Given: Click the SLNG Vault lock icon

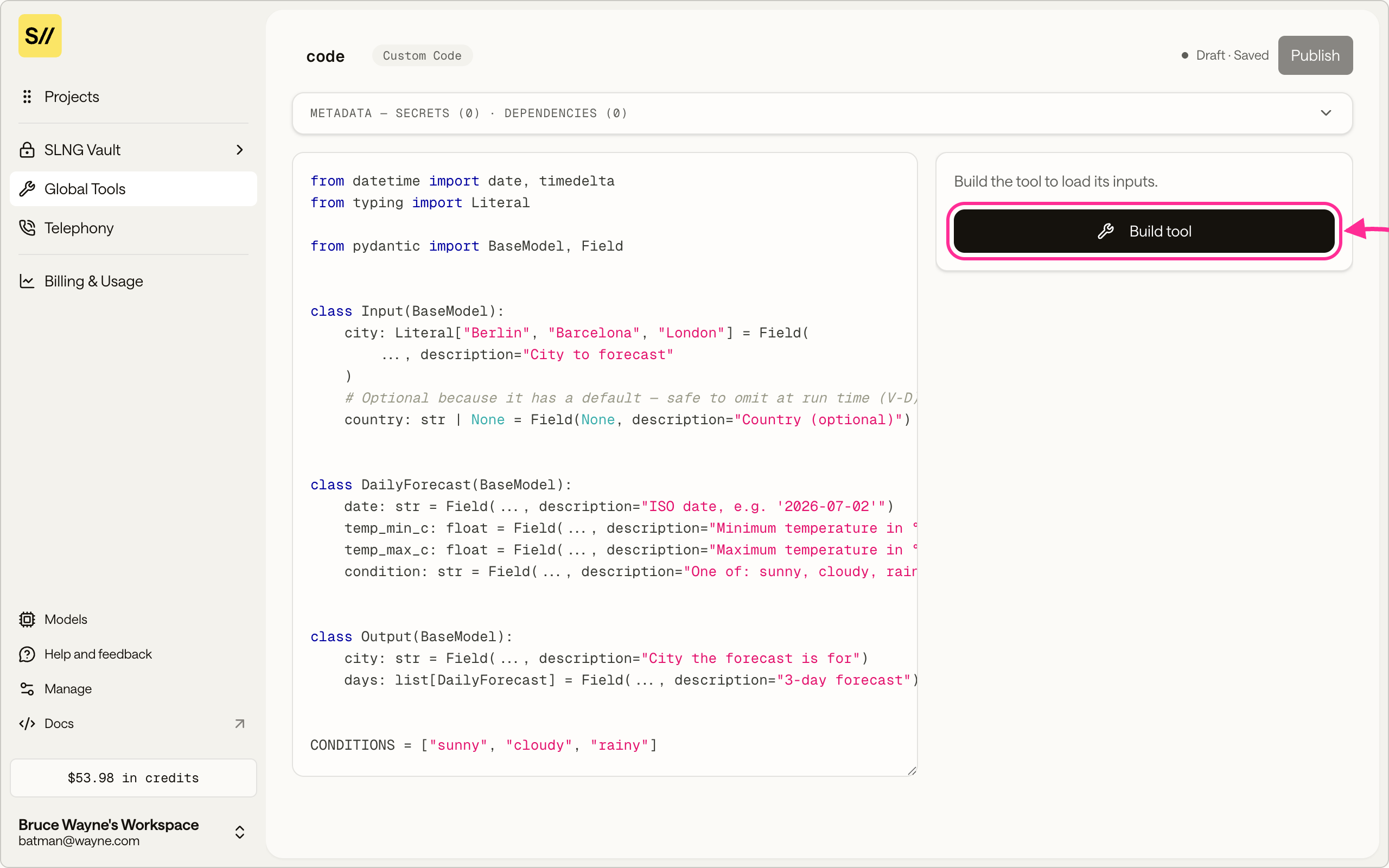Looking at the screenshot, I should pyautogui.click(x=27, y=150).
